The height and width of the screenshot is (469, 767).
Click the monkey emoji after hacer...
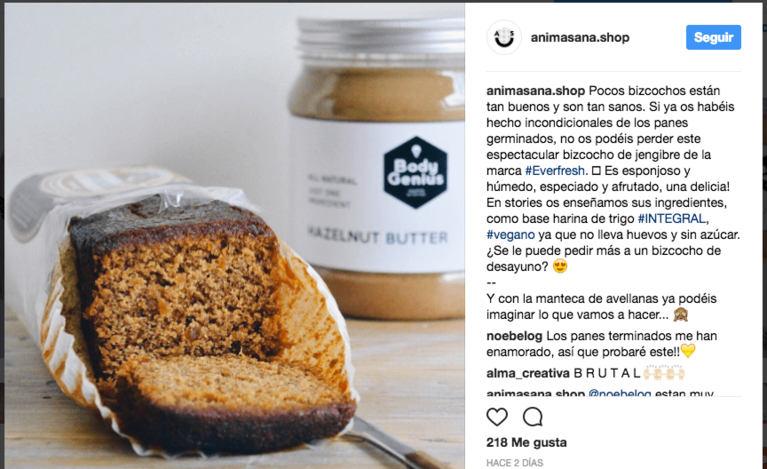pyautogui.click(x=680, y=314)
